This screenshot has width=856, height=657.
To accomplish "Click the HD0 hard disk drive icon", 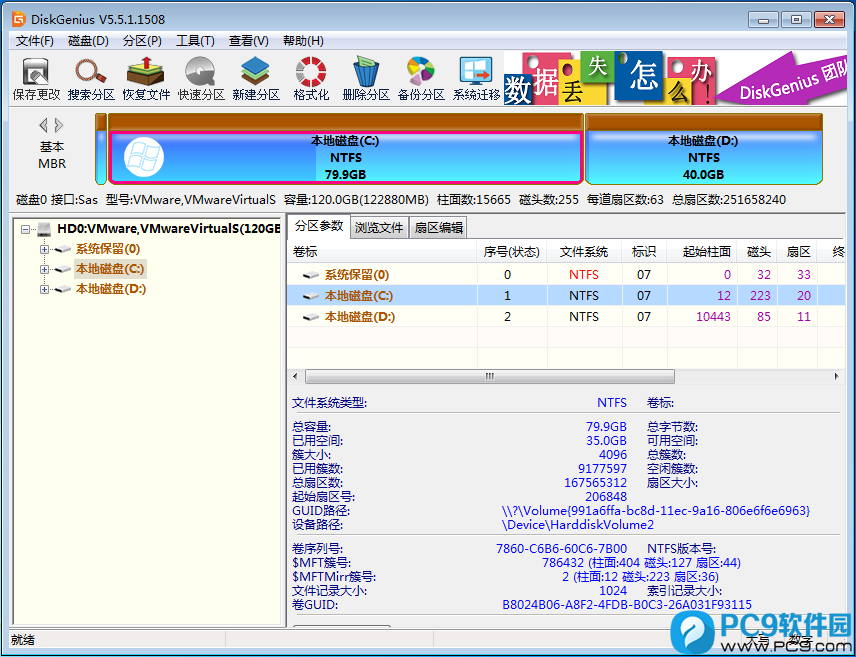I will (x=45, y=229).
